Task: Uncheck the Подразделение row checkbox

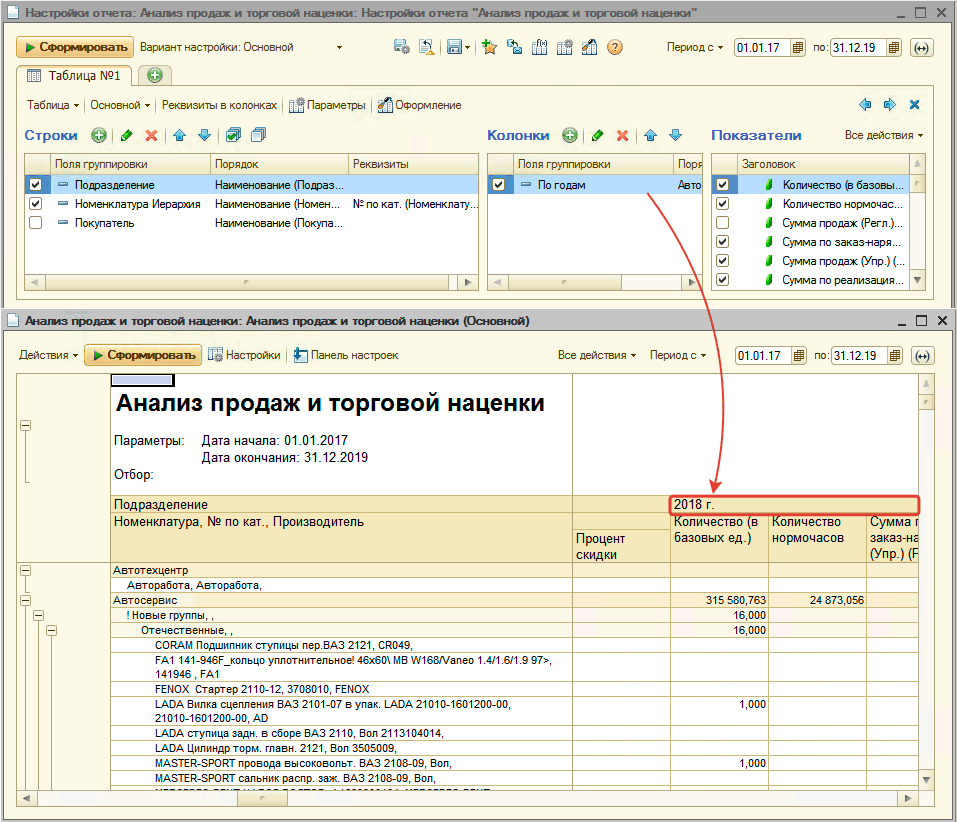Action: 35,182
